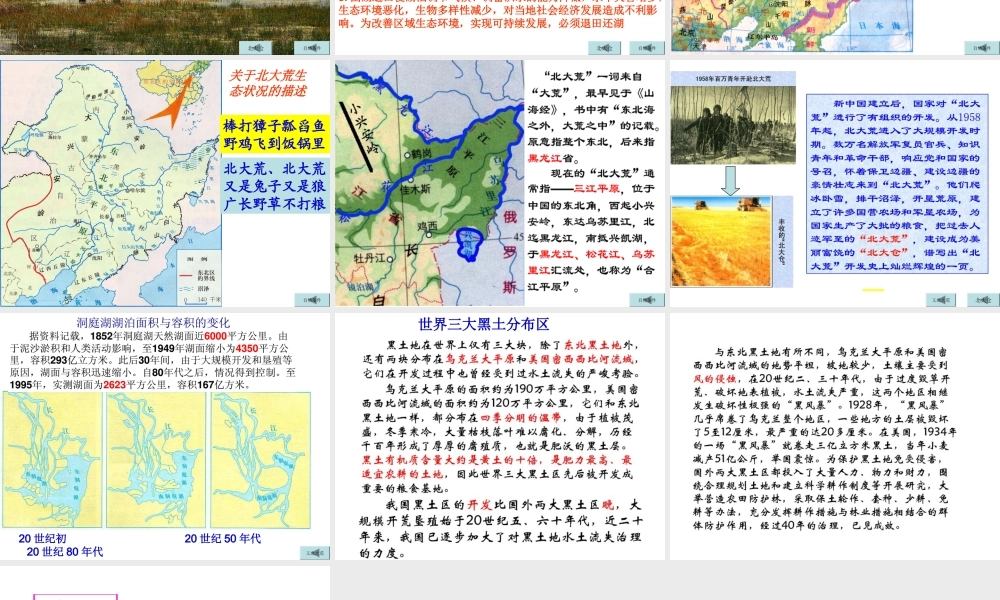Image resolution: width=1000 pixels, height=600 pixels.
Task: Click the vertical caption beside the wheat photo
Action: (x=783, y=241)
